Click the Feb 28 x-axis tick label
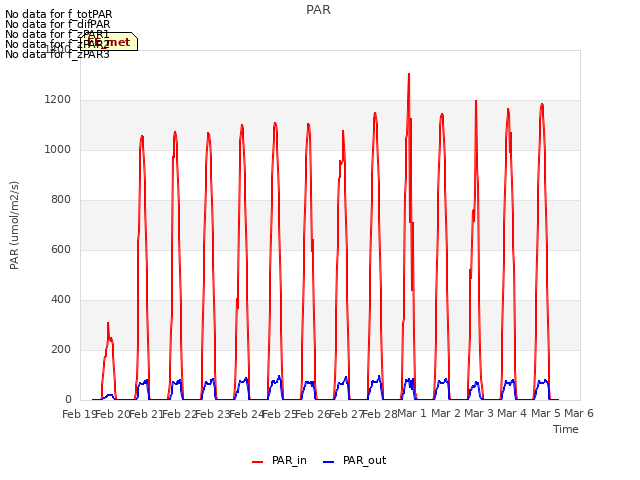 [380, 414]
